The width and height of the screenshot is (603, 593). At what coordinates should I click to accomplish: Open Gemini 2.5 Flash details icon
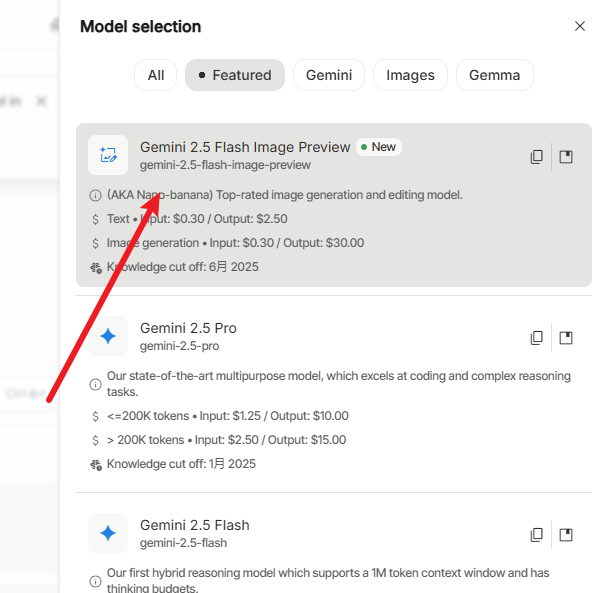566,535
